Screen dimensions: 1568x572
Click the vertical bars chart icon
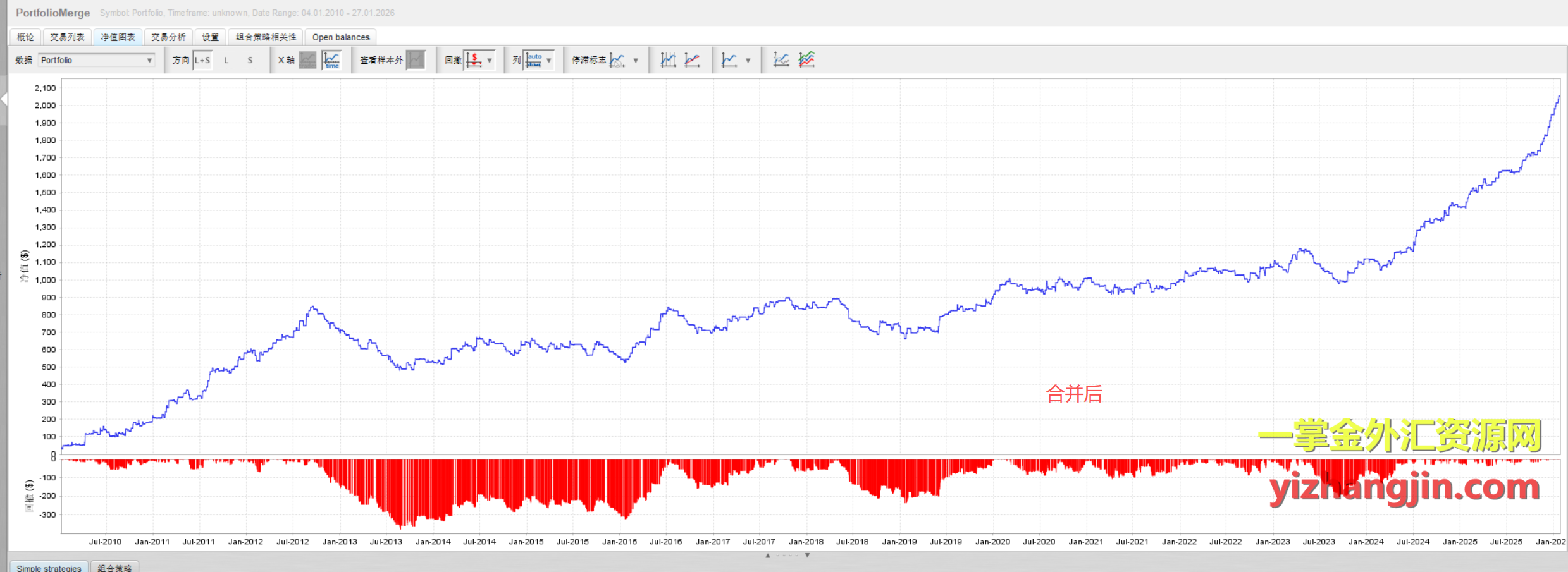coord(668,60)
